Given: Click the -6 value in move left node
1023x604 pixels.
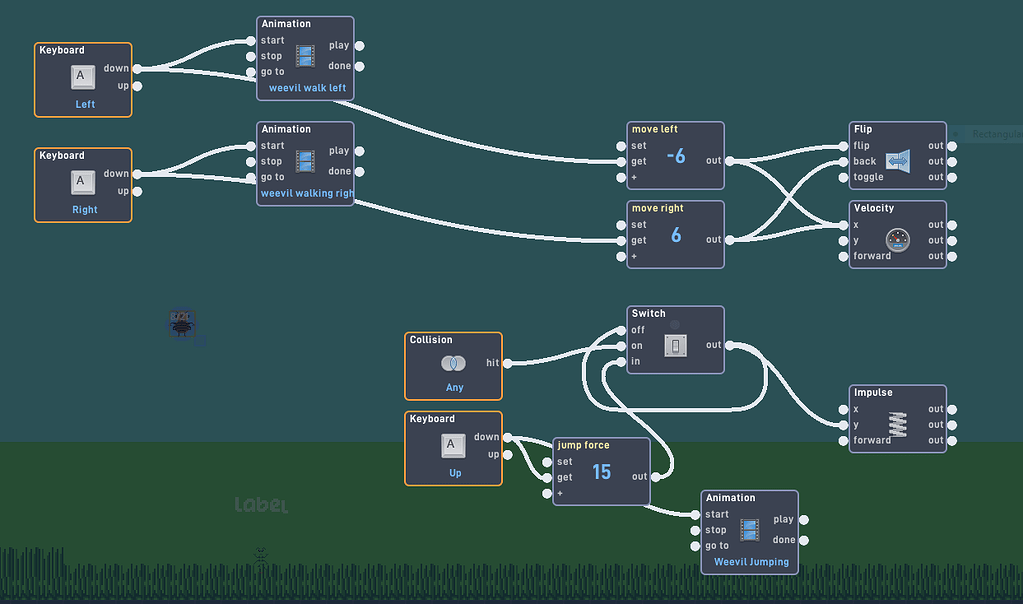Looking at the screenshot, I should [x=676, y=157].
